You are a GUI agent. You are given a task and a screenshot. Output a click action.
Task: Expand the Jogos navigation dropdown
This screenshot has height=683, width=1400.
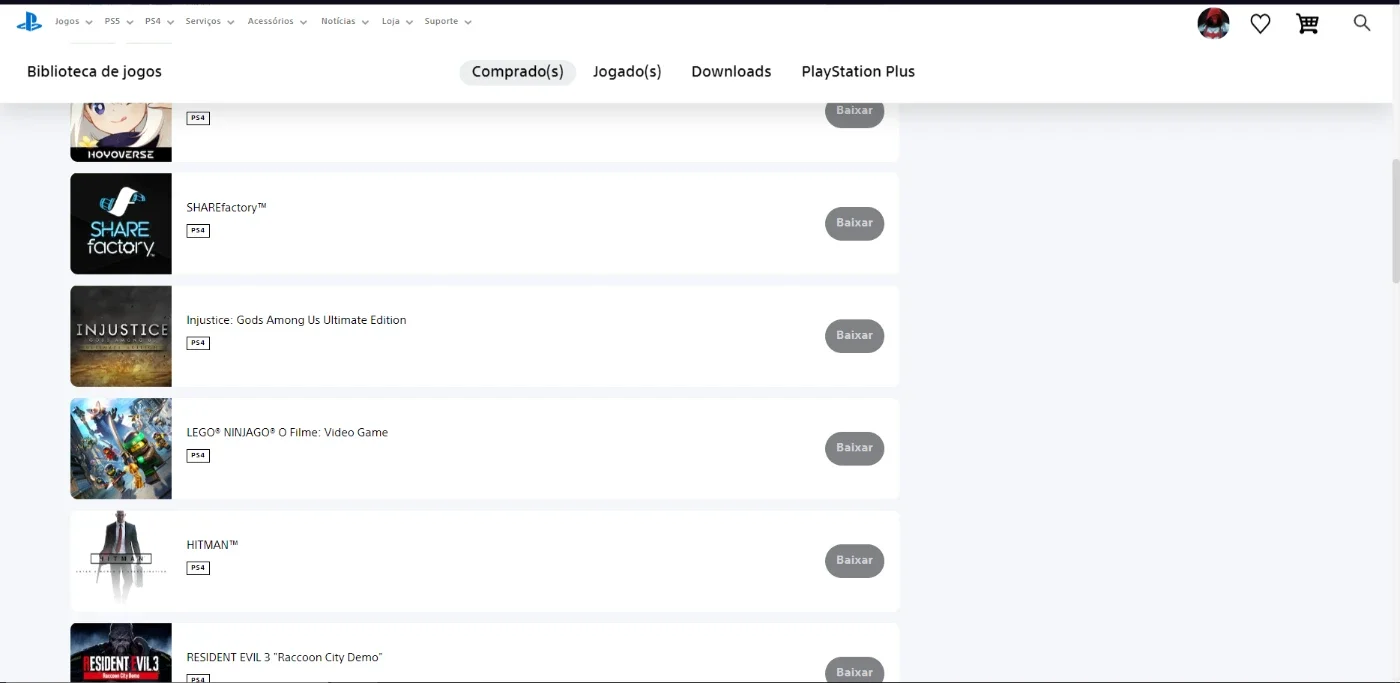(74, 21)
